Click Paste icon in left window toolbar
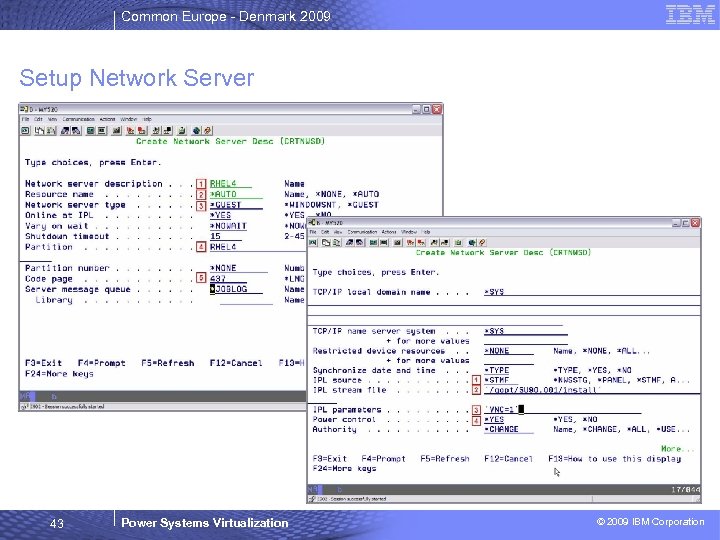 51,130
